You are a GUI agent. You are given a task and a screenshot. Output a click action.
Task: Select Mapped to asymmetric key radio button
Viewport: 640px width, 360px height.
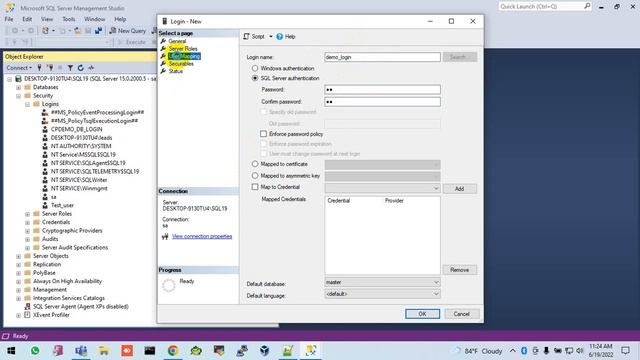(x=255, y=176)
